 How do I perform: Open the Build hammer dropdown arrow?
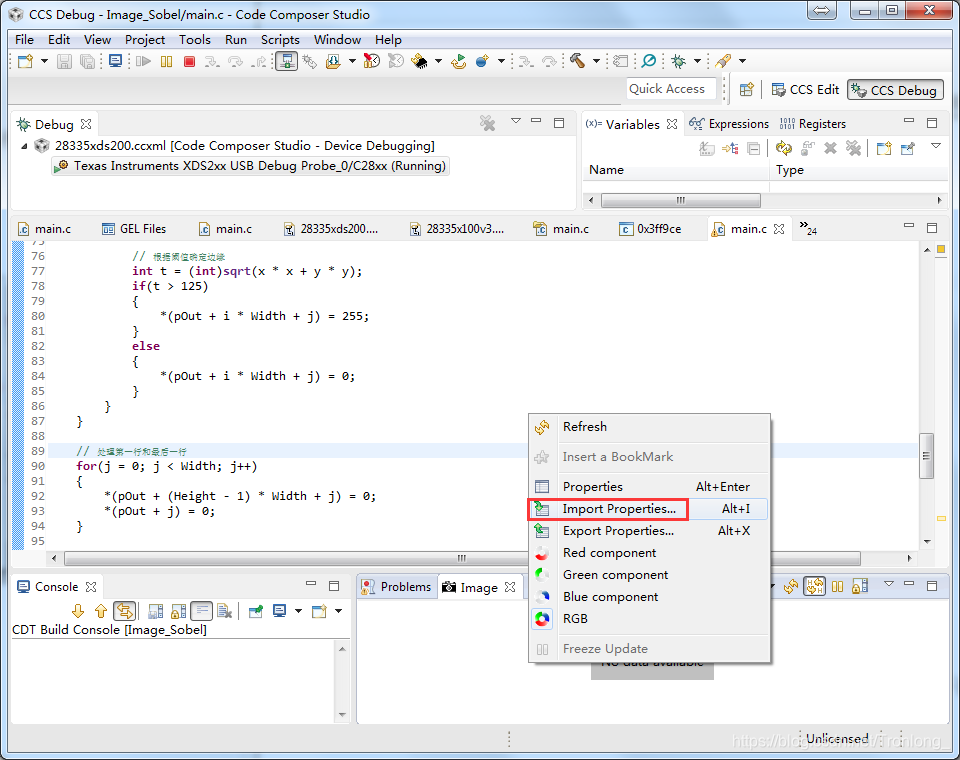coord(596,61)
